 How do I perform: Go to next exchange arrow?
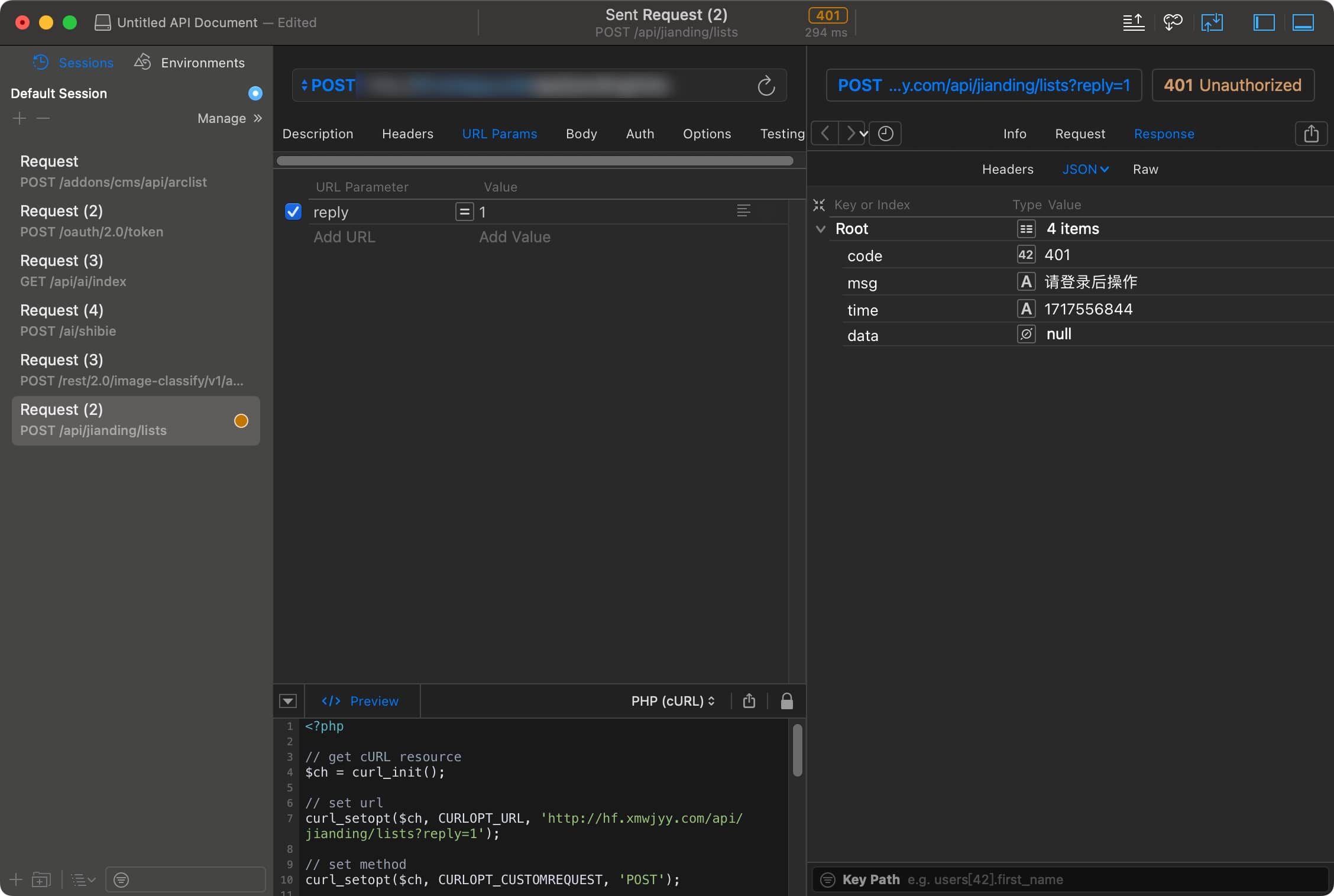click(x=850, y=134)
